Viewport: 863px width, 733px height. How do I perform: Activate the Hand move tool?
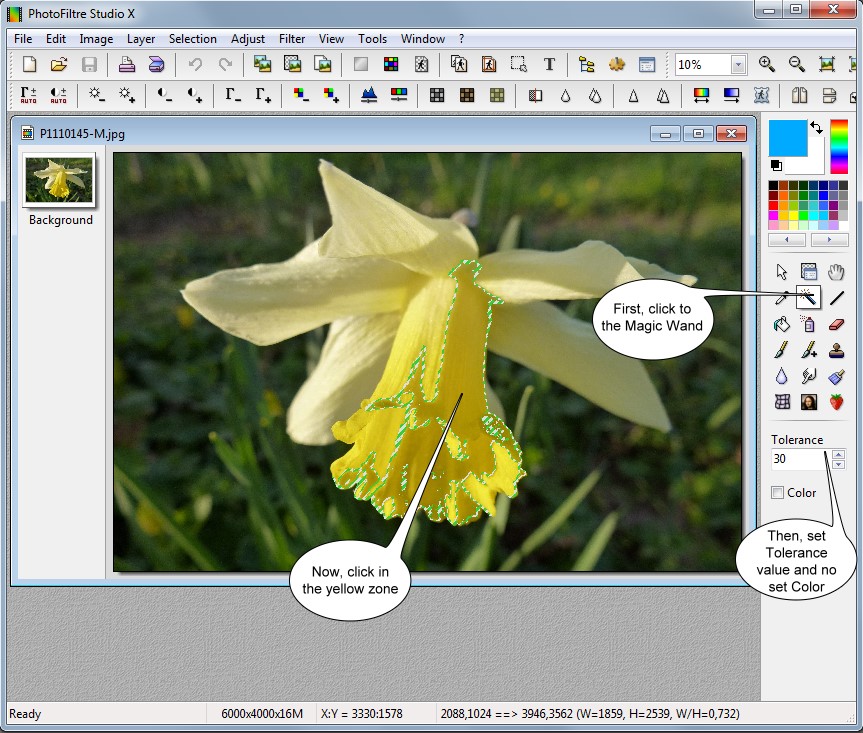click(x=837, y=271)
